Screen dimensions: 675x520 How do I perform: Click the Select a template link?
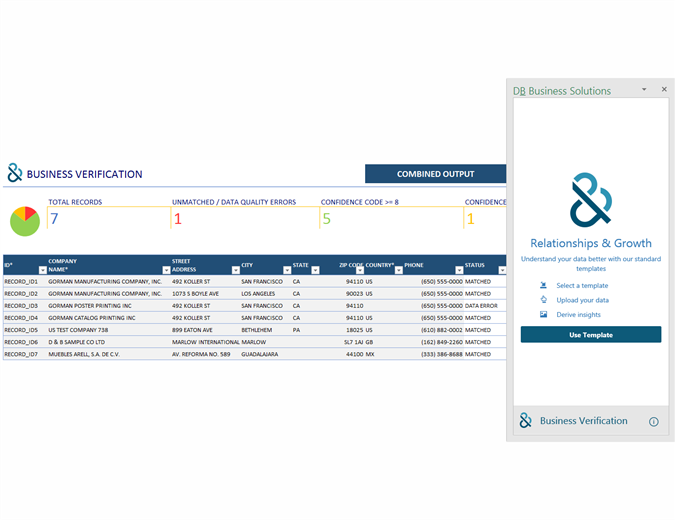point(582,285)
